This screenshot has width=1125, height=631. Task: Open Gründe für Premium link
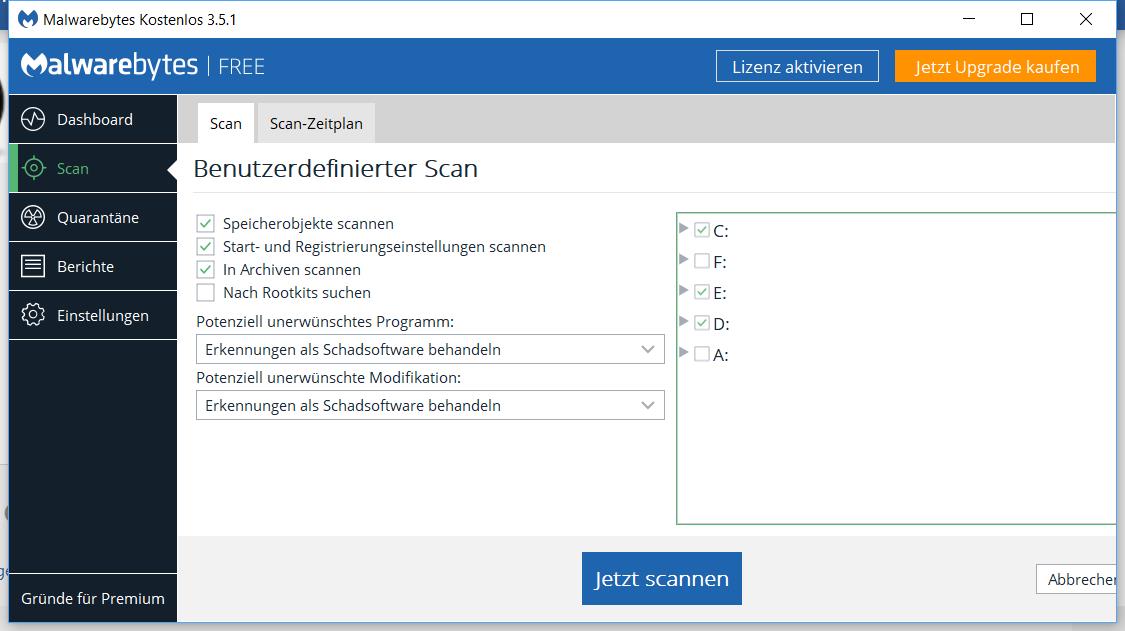click(93, 598)
